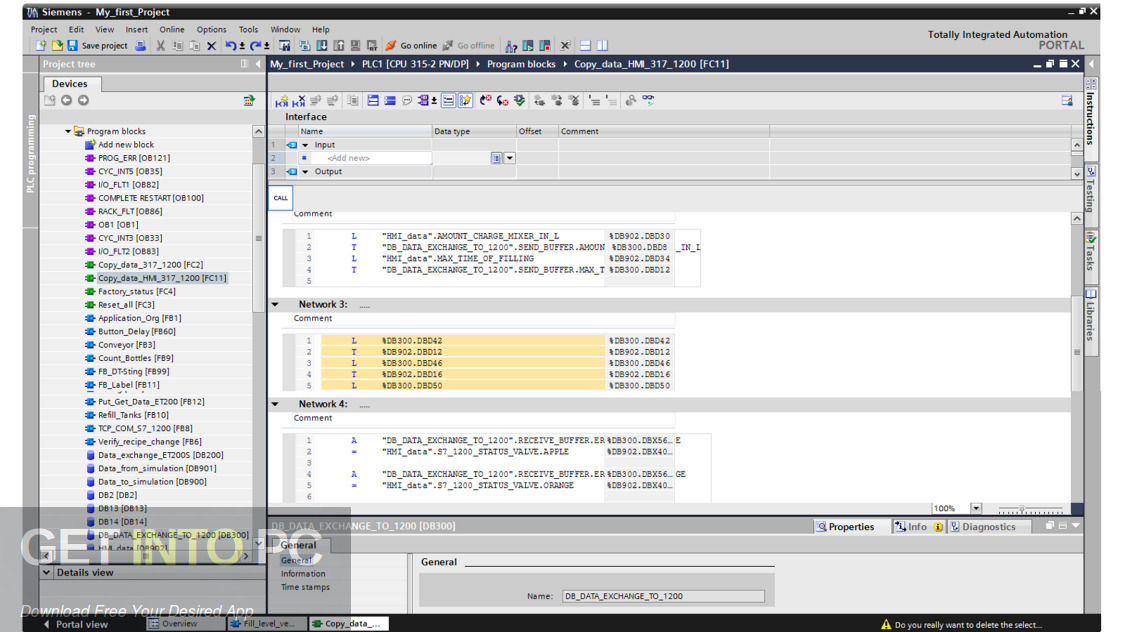Click the Redo arrow icon
This screenshot has width=1125, height=632.
pyautogui.click(x=255, y=45)
